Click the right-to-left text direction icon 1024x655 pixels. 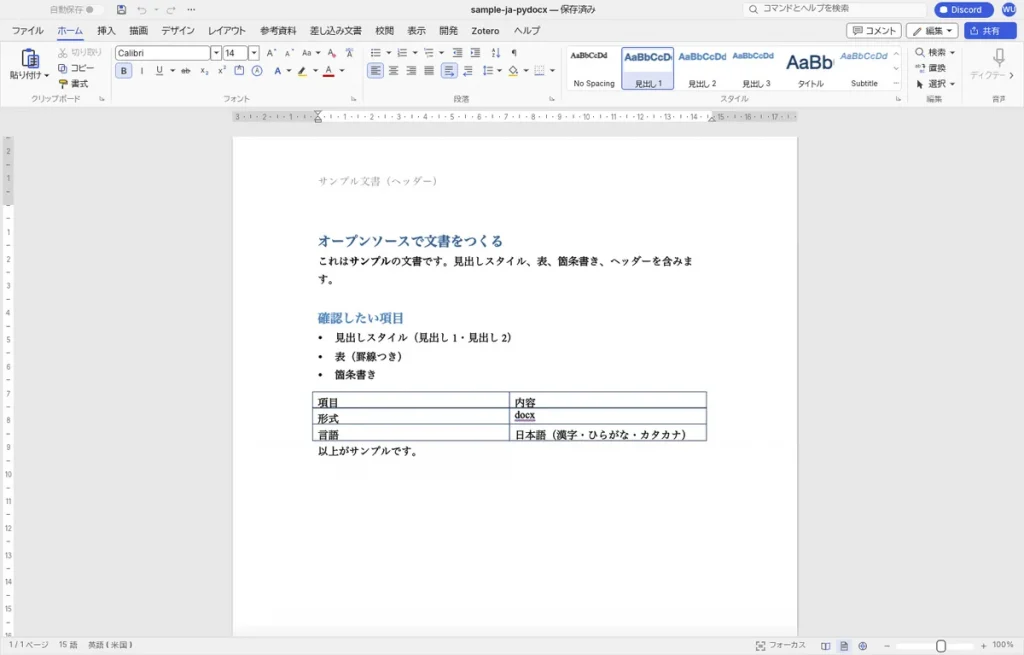pyautogui.click(x=468, y=71)
